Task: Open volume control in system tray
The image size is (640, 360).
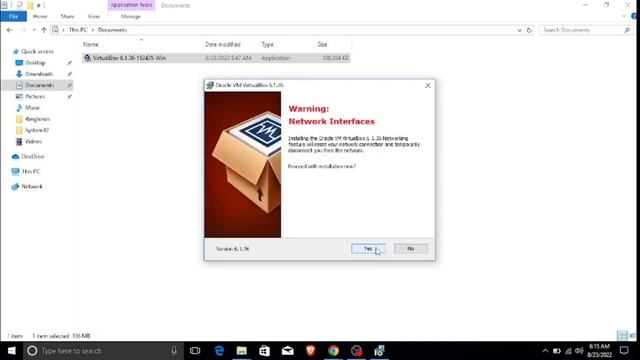Action: (579, 351)
